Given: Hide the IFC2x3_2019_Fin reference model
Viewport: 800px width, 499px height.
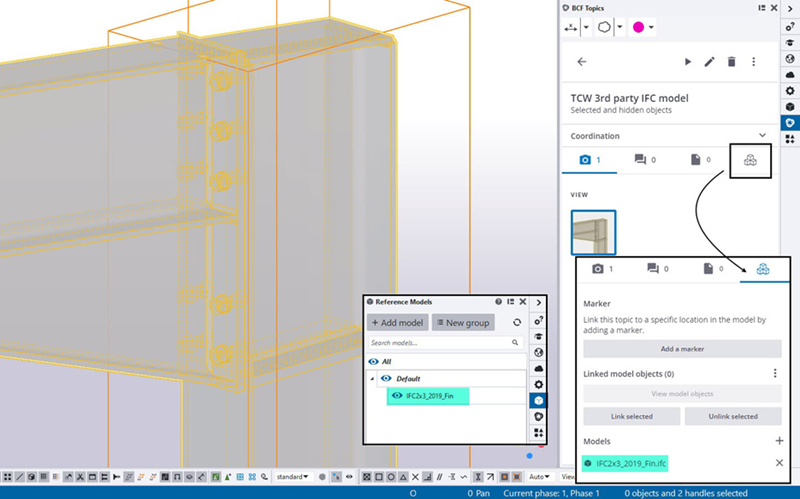Looking at the screenshot, I should 397,396.
